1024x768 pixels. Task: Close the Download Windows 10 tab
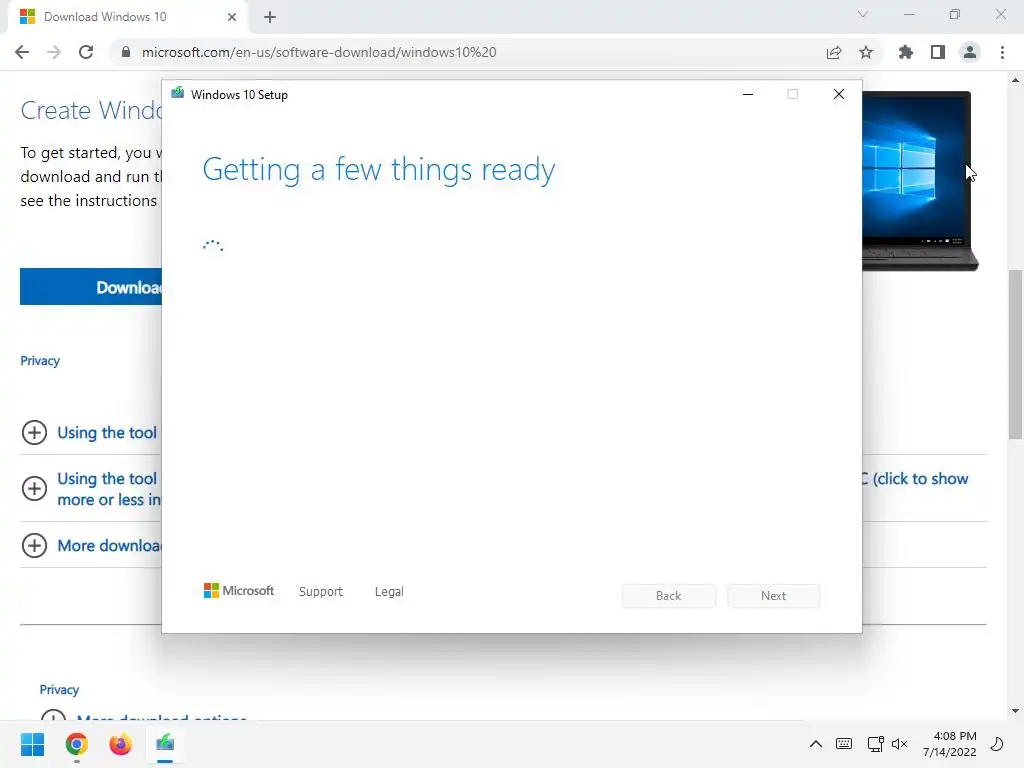pyautogui.click(x=232, y=17)
